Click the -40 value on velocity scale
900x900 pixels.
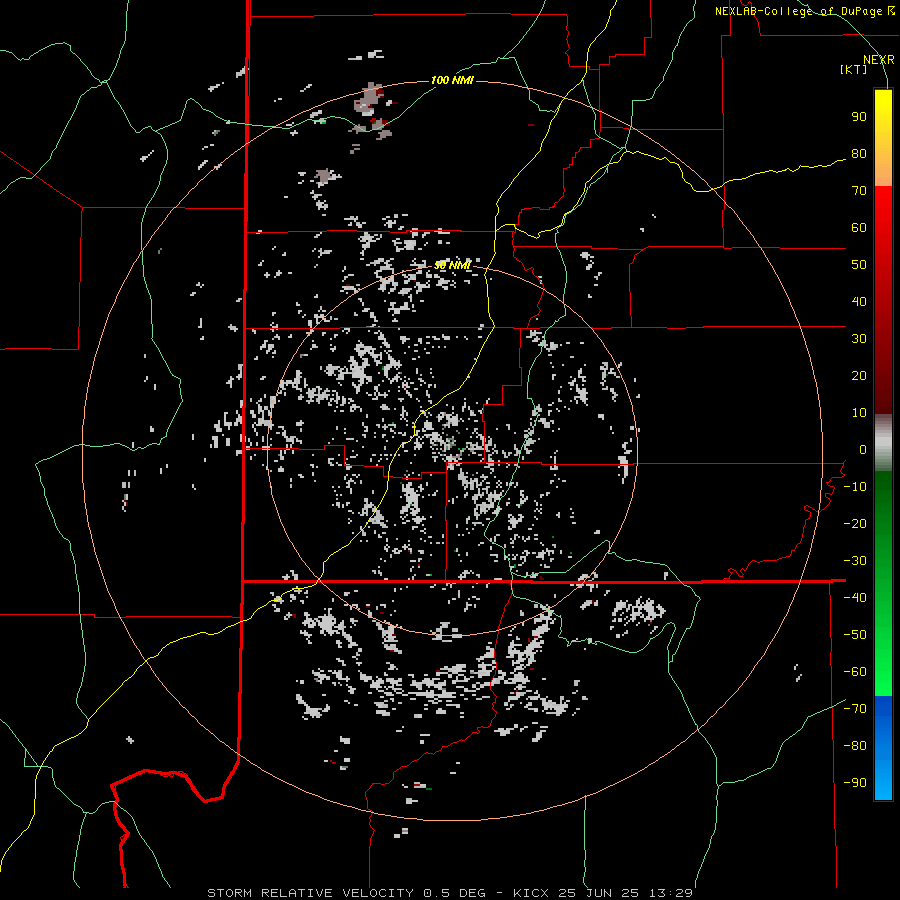pos(855,598)
